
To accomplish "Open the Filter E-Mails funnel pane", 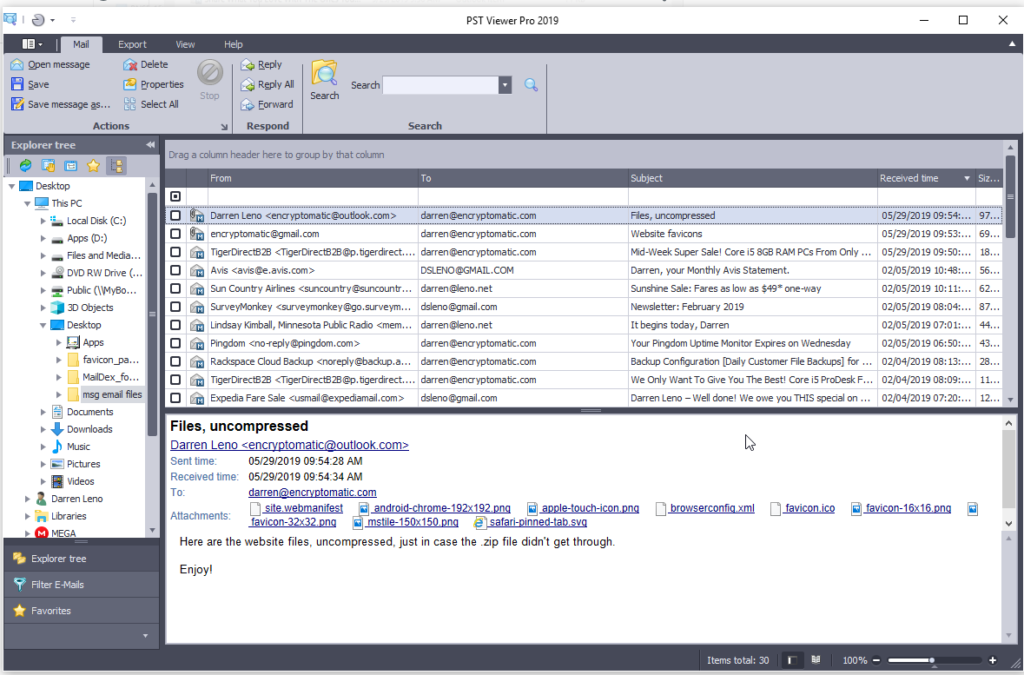I will click(20, 585).
